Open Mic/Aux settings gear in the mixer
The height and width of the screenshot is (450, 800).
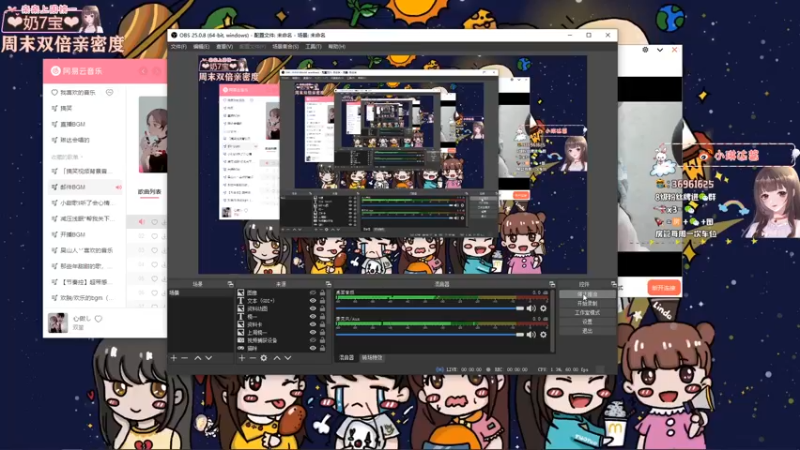(x=543, y=335)
